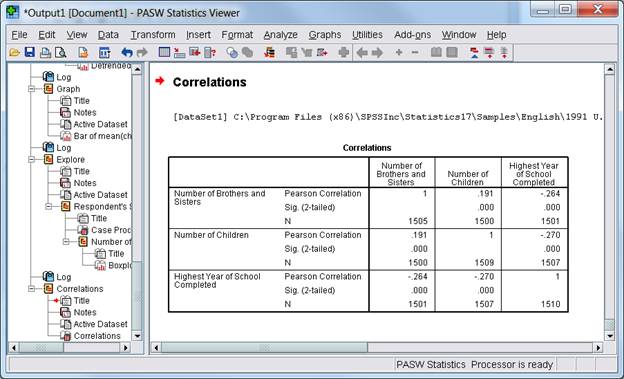Collapse the Number of node in outline
624x379 pixels.
[x=66, y=242]
